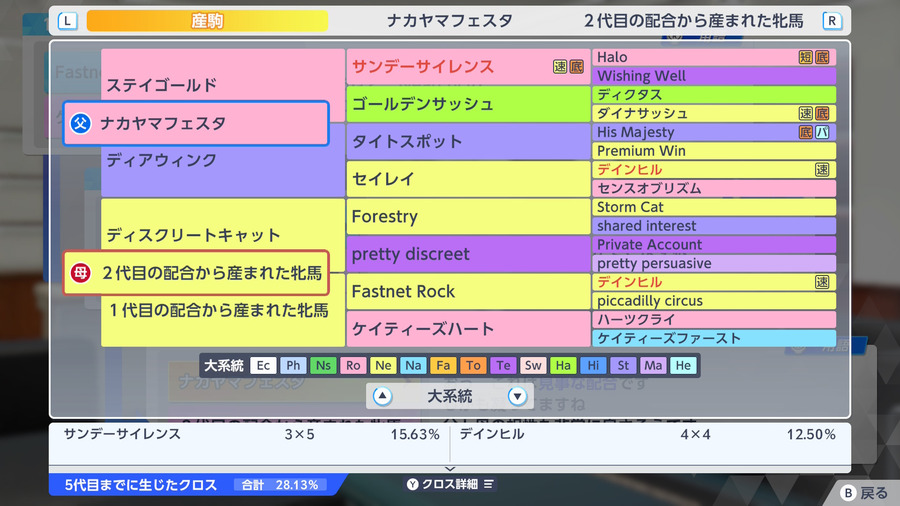Click the Ha lineage swatch
The width and height of the screenshot is (900, 506).
point(563,365)
